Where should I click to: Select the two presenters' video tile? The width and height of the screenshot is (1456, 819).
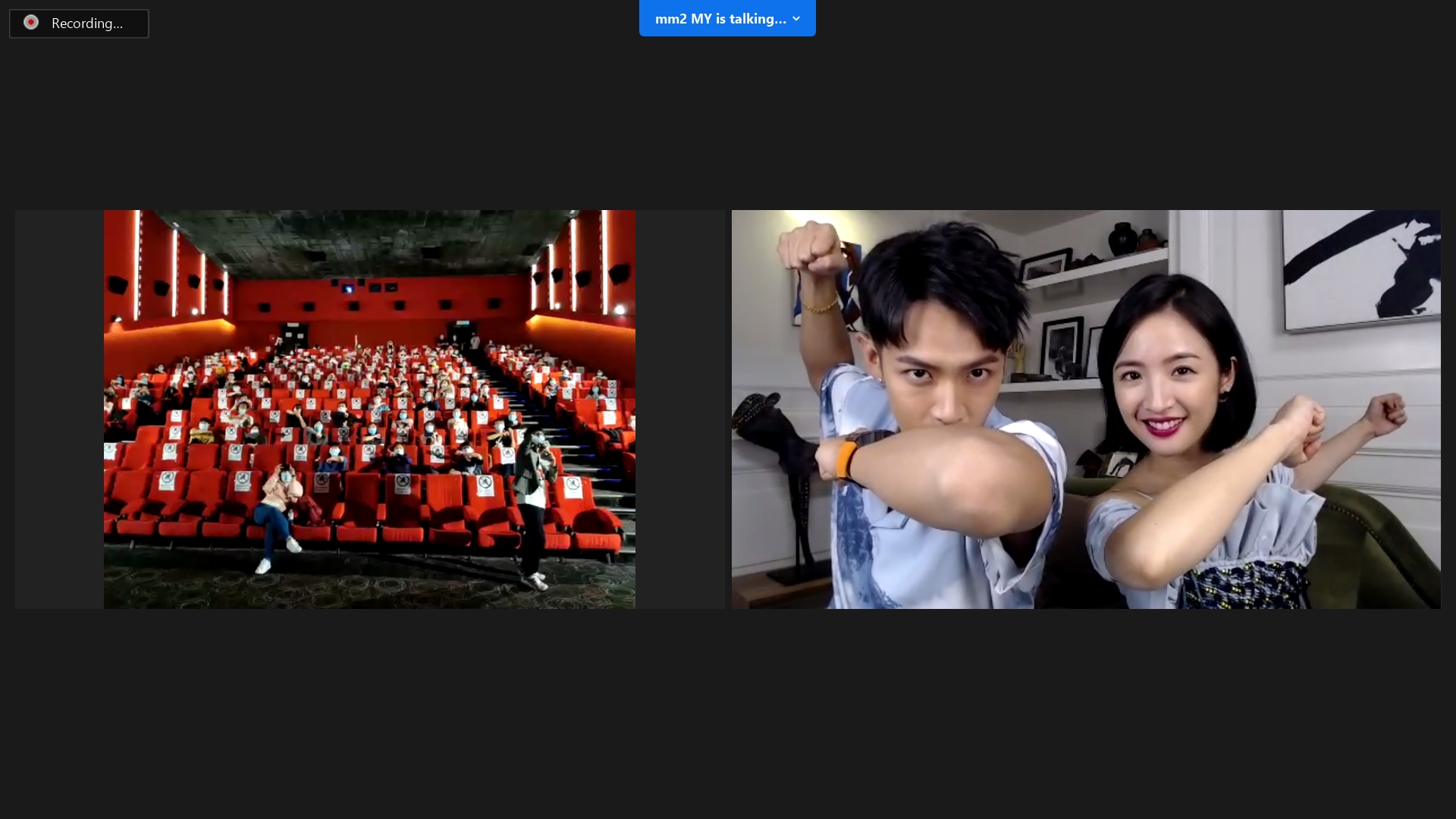point(1086,409)
